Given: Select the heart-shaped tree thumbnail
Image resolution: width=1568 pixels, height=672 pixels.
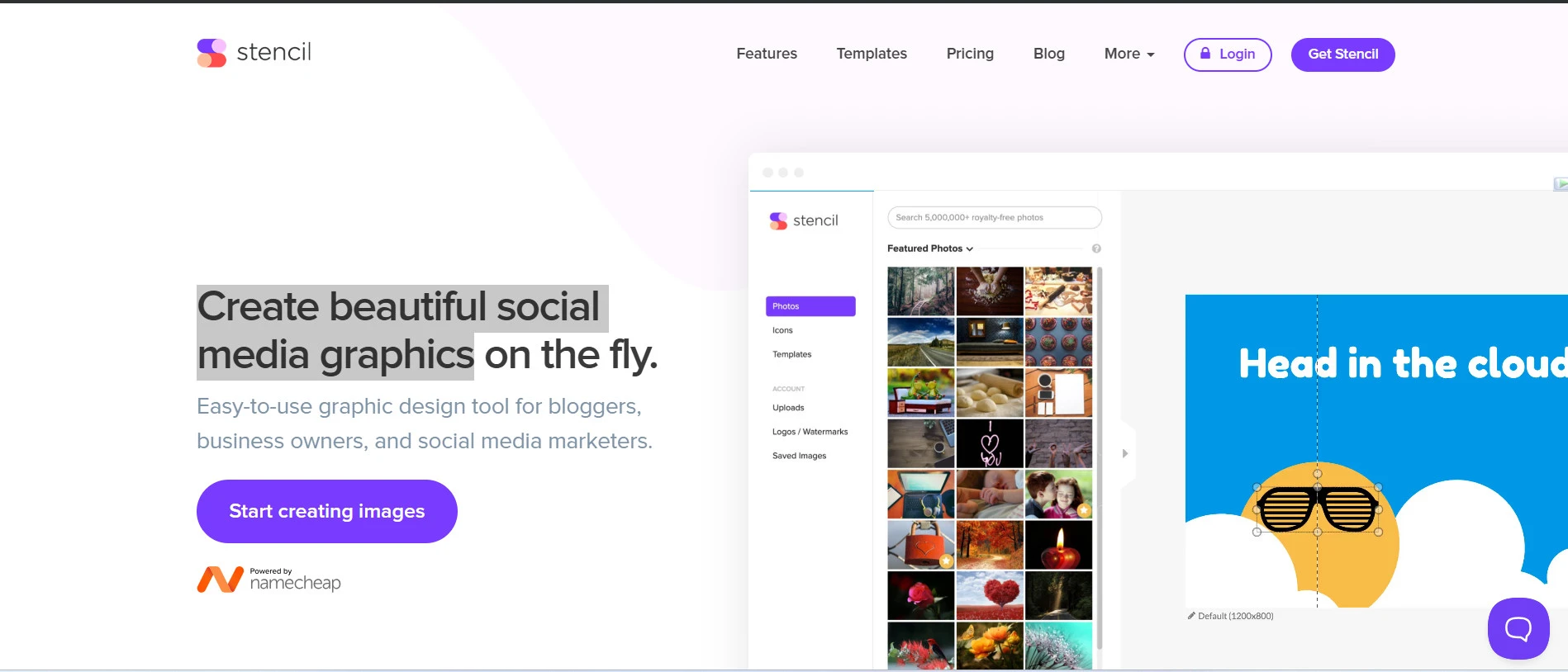Looking at the screenshot, I should coord(990,595).
